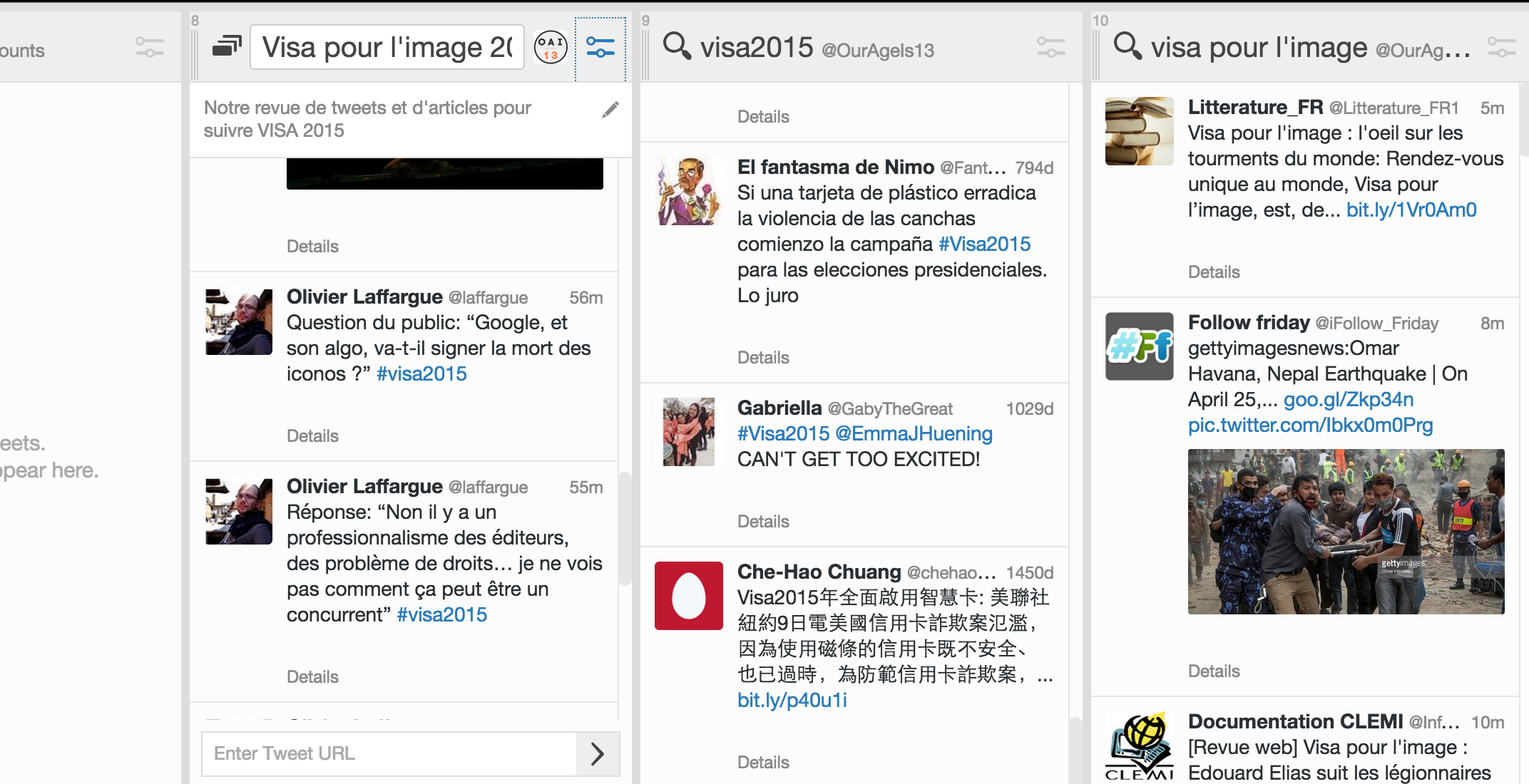Click the Enter Tweet URL field
1529x784 pixels.
click(389, 753)
